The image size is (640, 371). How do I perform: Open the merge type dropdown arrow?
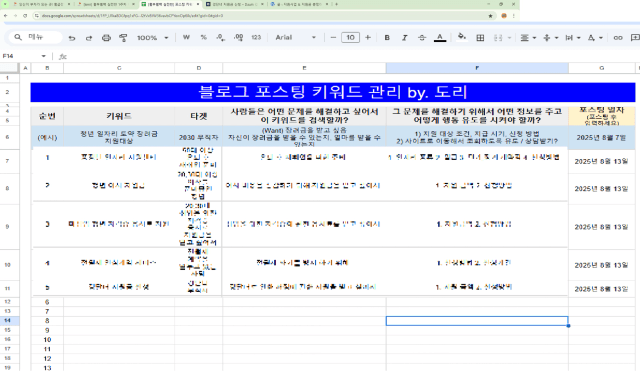509,38
